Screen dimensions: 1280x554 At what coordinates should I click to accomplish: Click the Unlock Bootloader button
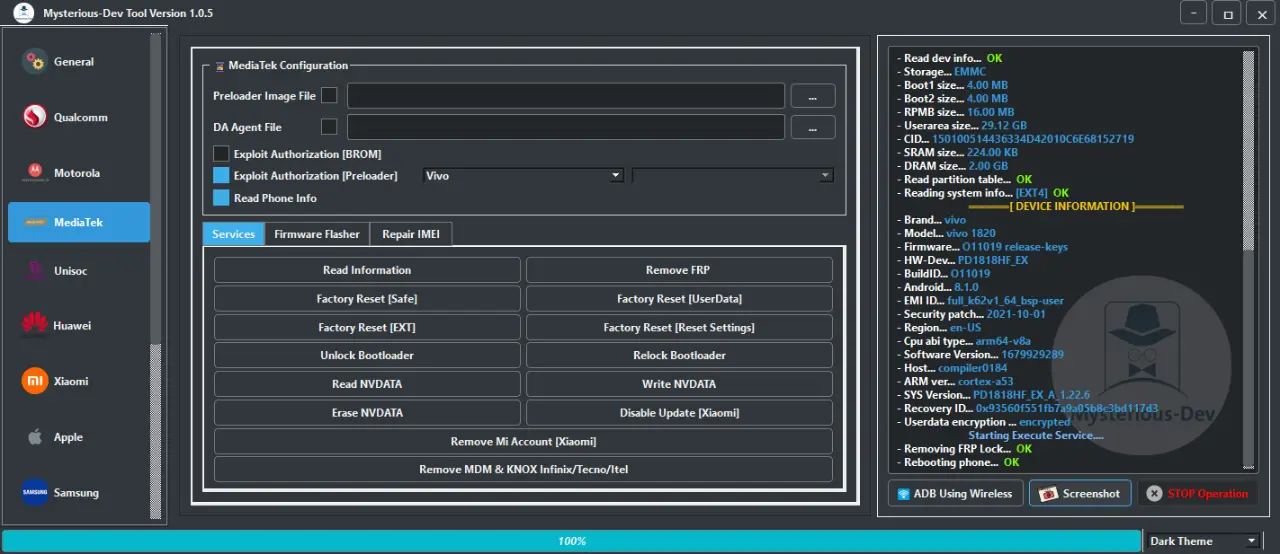tap(367, 355)
